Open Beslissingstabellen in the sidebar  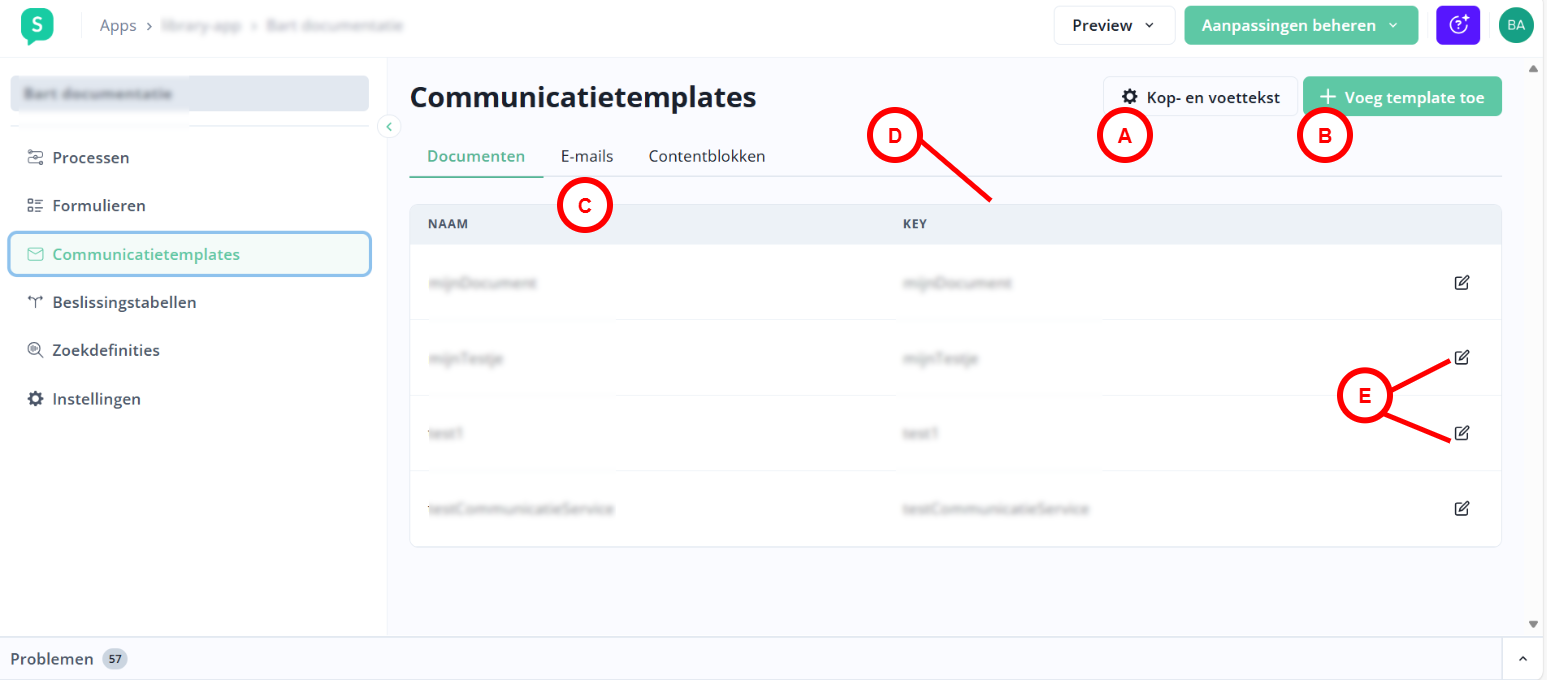click(x=124, y=302)
